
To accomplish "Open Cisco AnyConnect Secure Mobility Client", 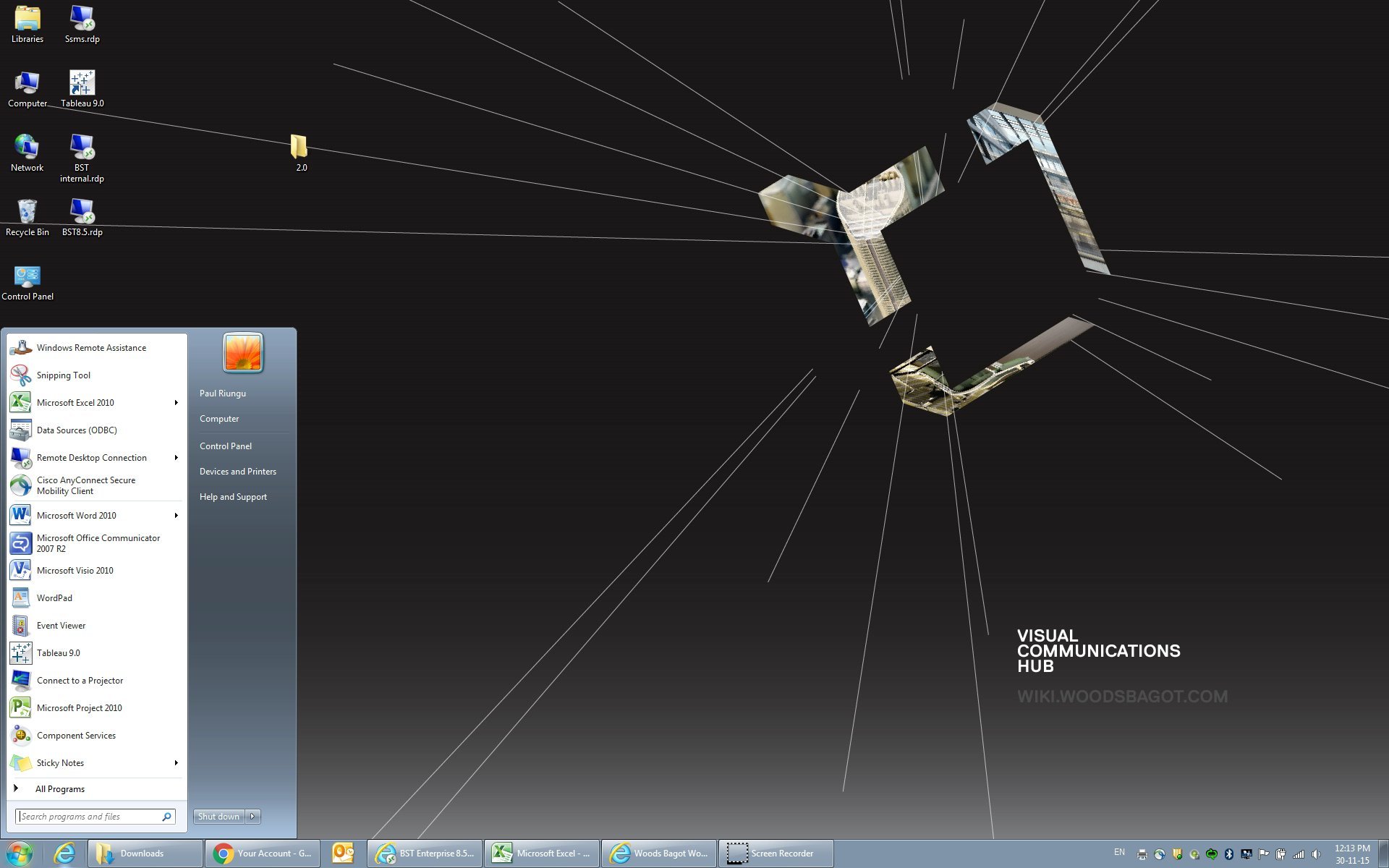I will point(85,485).
